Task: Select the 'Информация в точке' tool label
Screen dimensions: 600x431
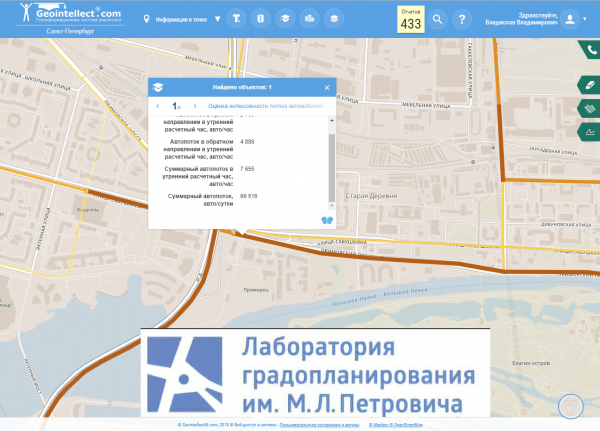Action: [x=181, y=20]
